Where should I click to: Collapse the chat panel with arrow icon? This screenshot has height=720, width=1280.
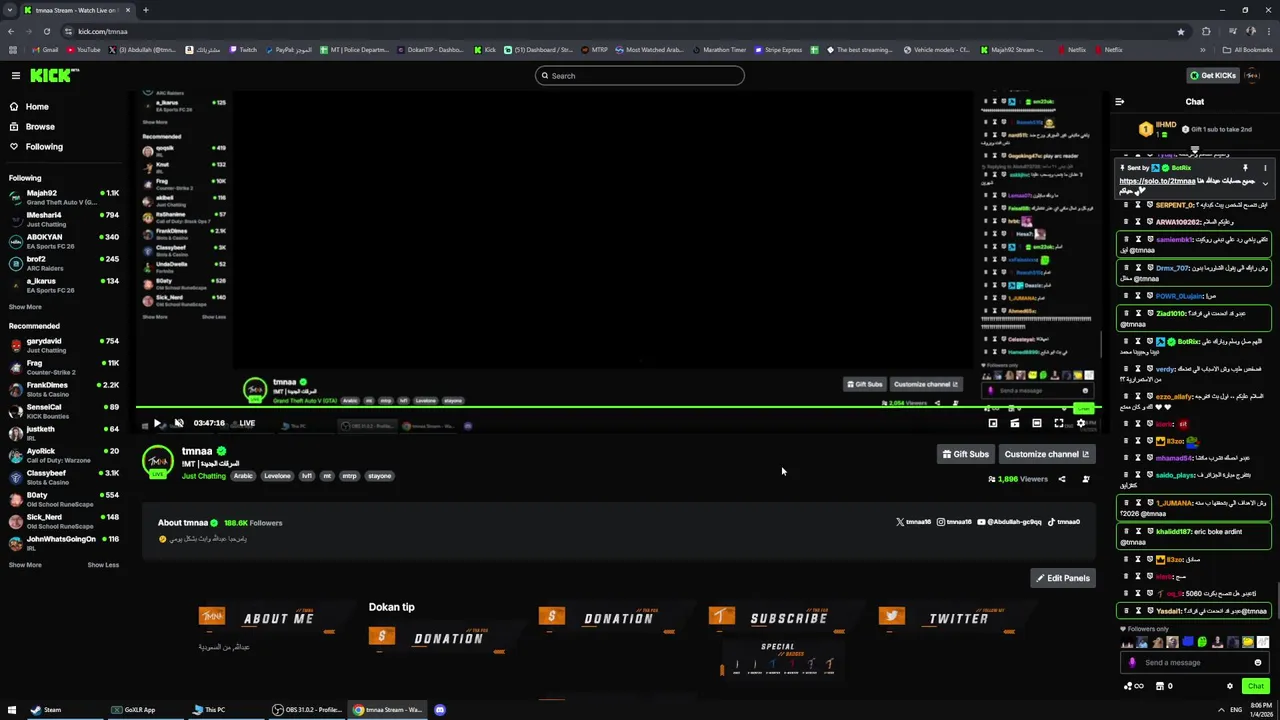(1120, 102)
